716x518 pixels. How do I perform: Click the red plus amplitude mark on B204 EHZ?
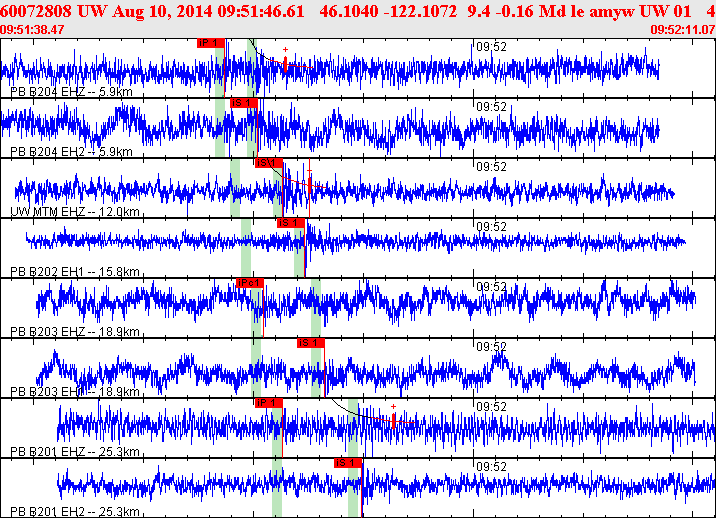click(x=285, y=49)
